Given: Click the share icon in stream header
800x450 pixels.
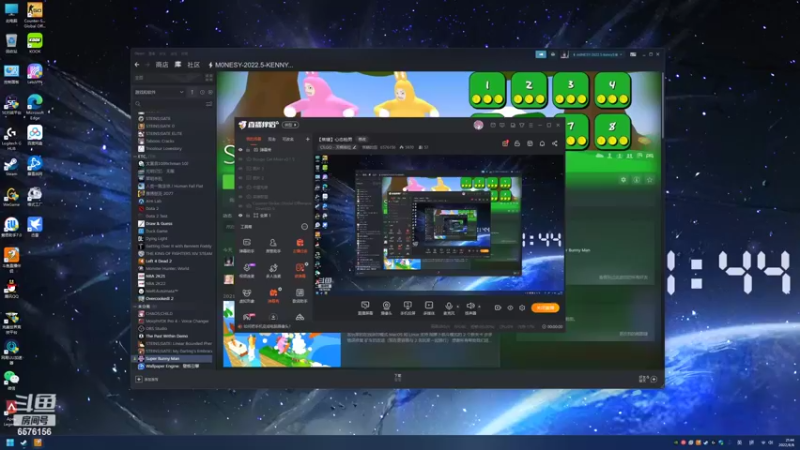Looking at the screenshot, I should (555, 143).
